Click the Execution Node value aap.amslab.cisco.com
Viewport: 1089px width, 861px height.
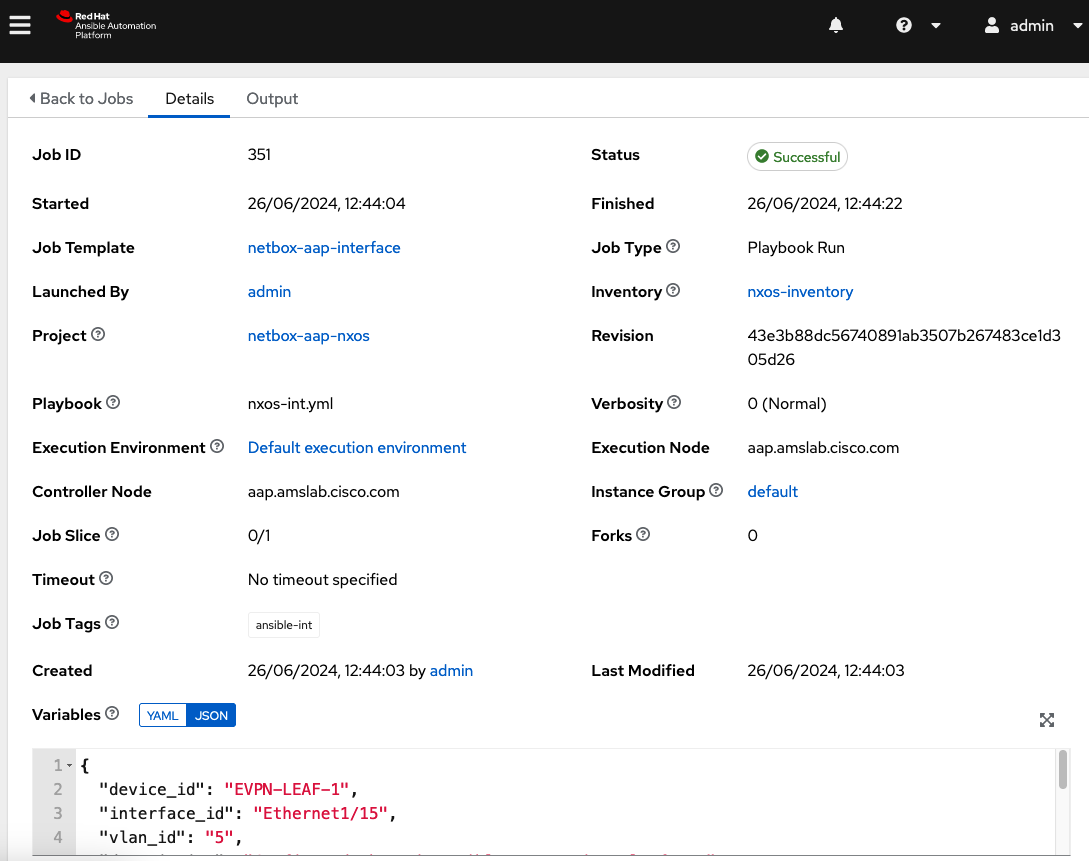823,448
